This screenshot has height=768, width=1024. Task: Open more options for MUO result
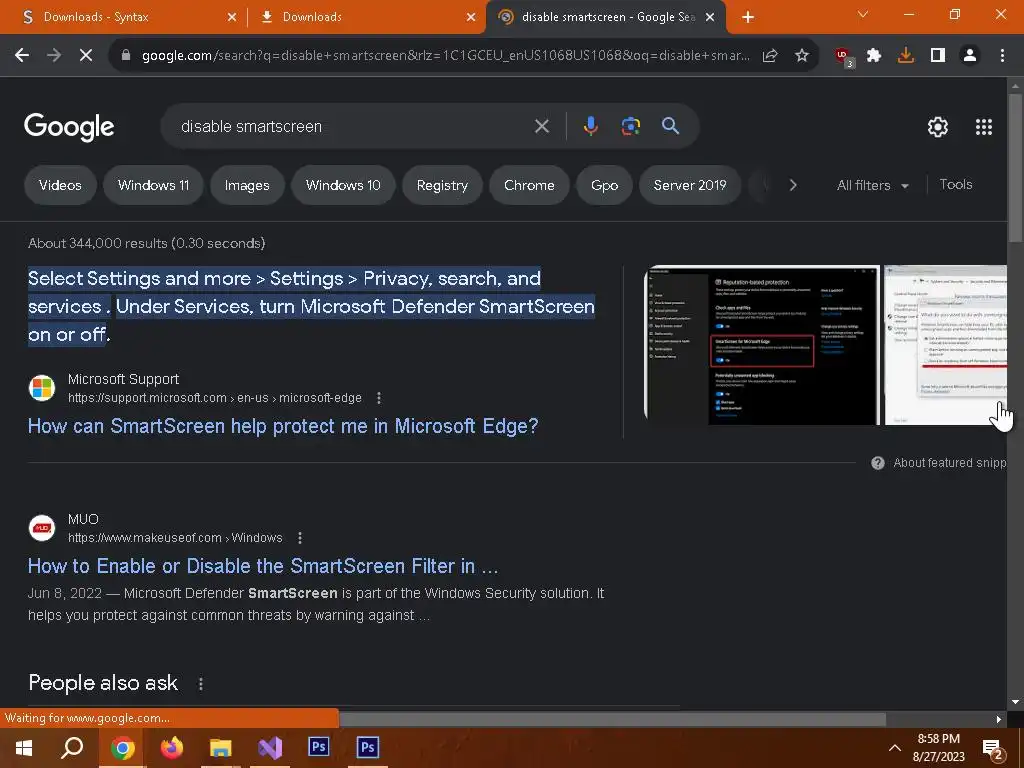click(300, 537)
